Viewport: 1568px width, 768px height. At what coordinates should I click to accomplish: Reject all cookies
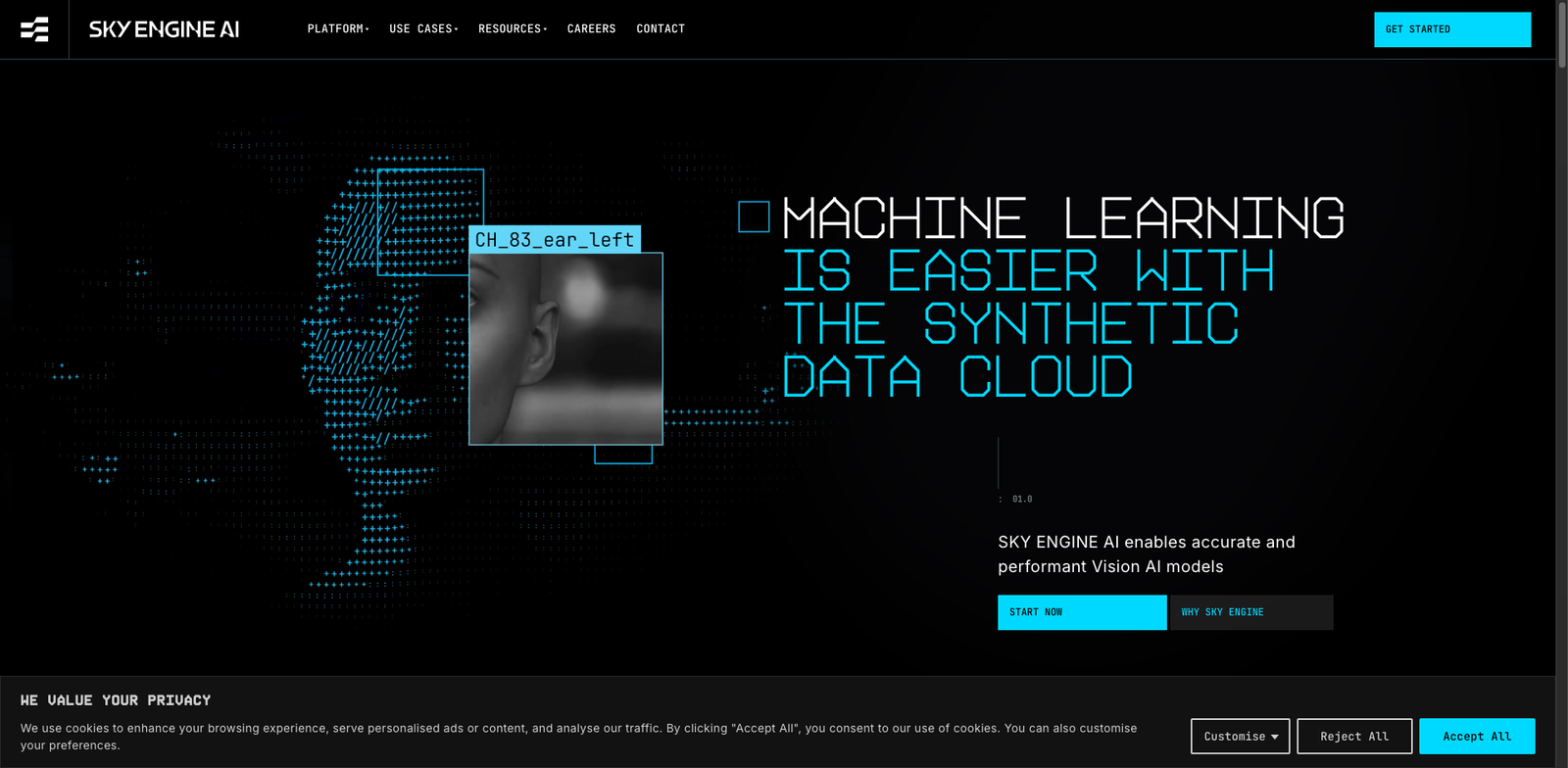point(1353,737)
